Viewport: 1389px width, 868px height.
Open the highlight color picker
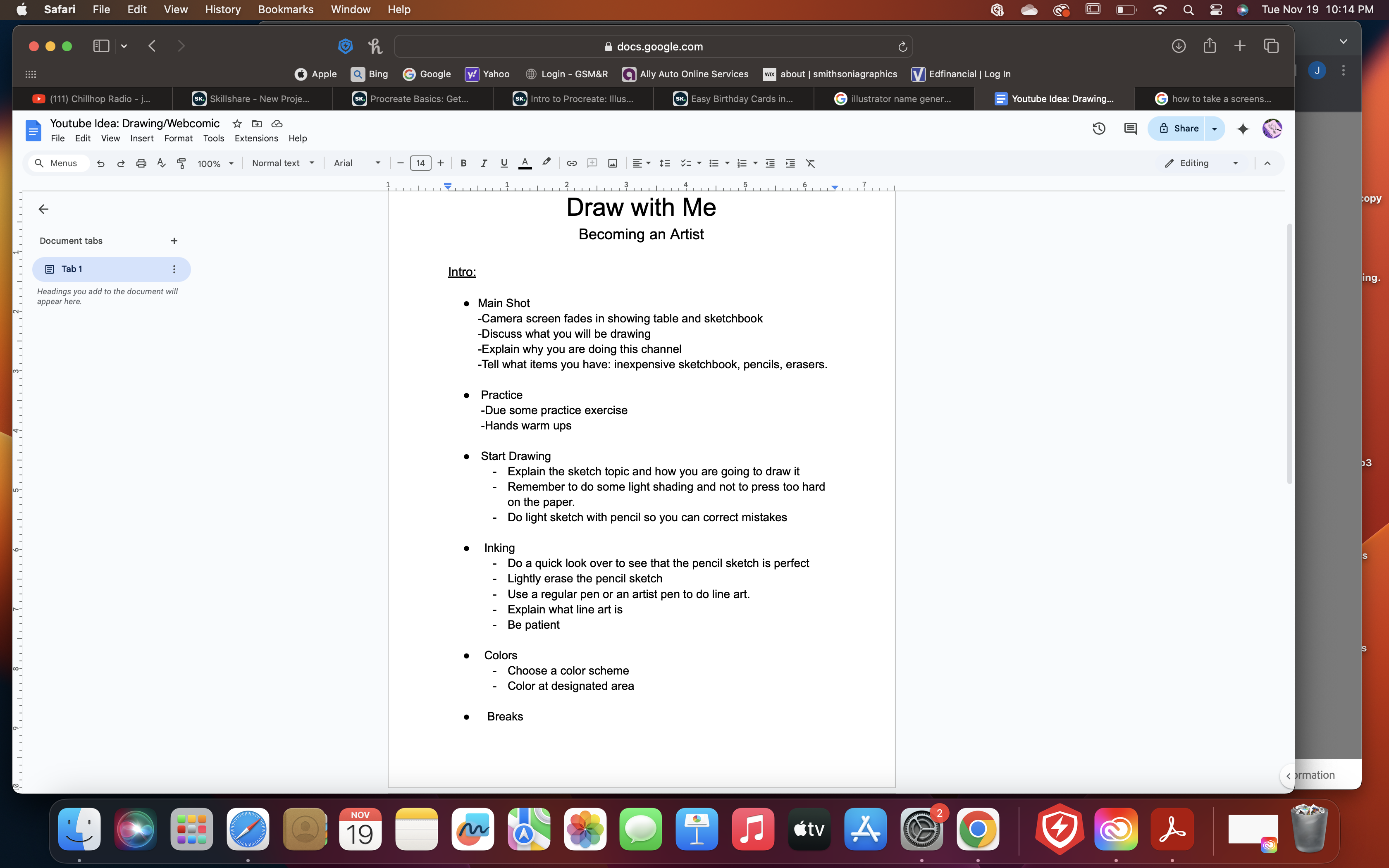coord(546,163)
